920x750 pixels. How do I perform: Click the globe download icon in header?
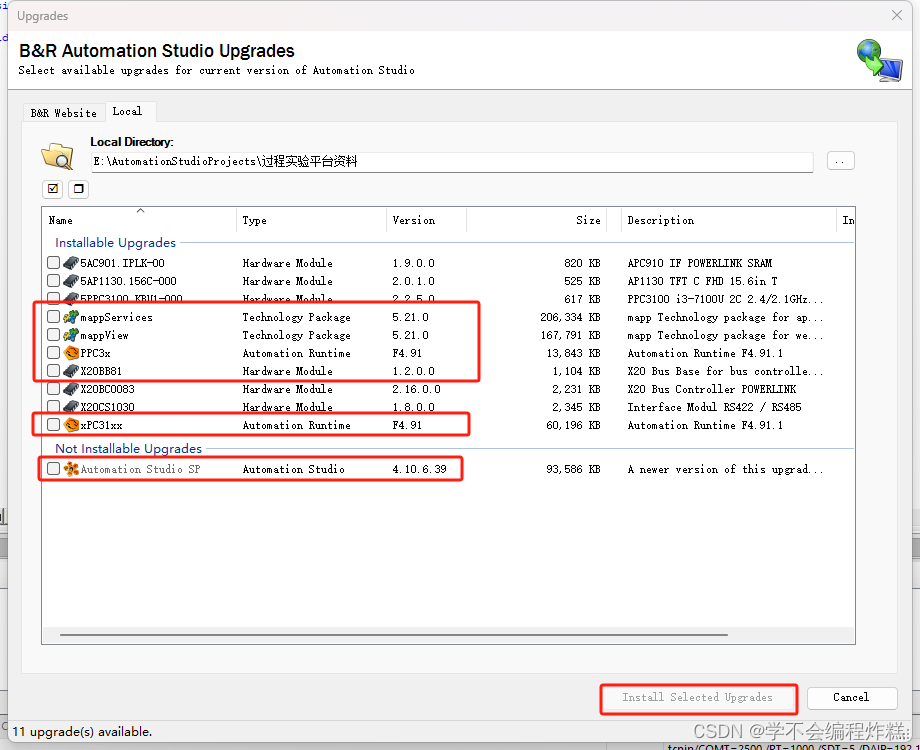(x=879, y=60)
